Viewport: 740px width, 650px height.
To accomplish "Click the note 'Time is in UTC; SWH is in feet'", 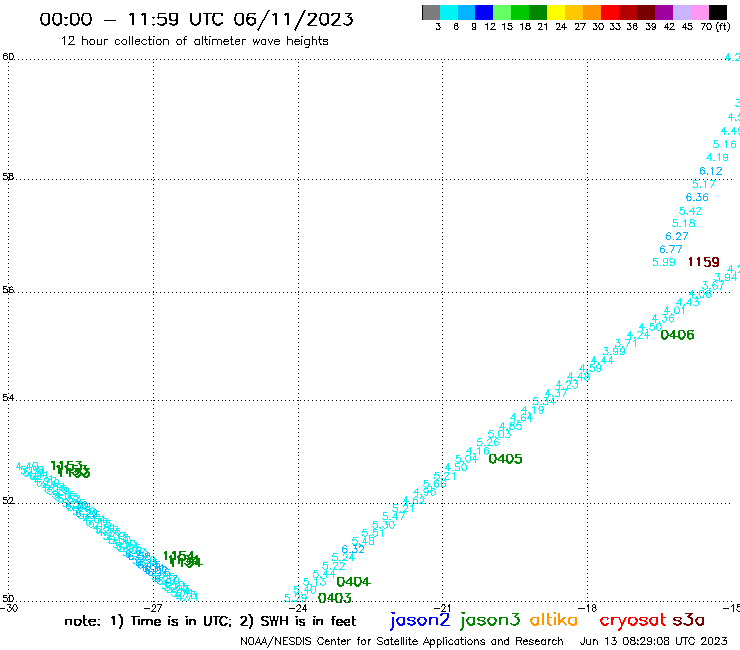I will point(210,621).
